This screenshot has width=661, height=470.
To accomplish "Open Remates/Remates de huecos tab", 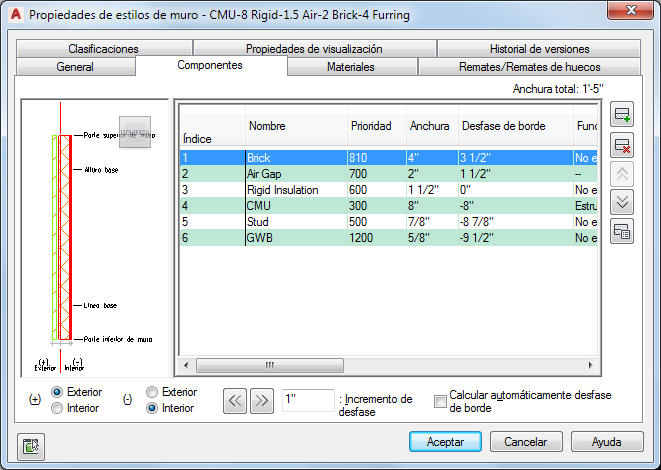I will [x=529, y=67].
